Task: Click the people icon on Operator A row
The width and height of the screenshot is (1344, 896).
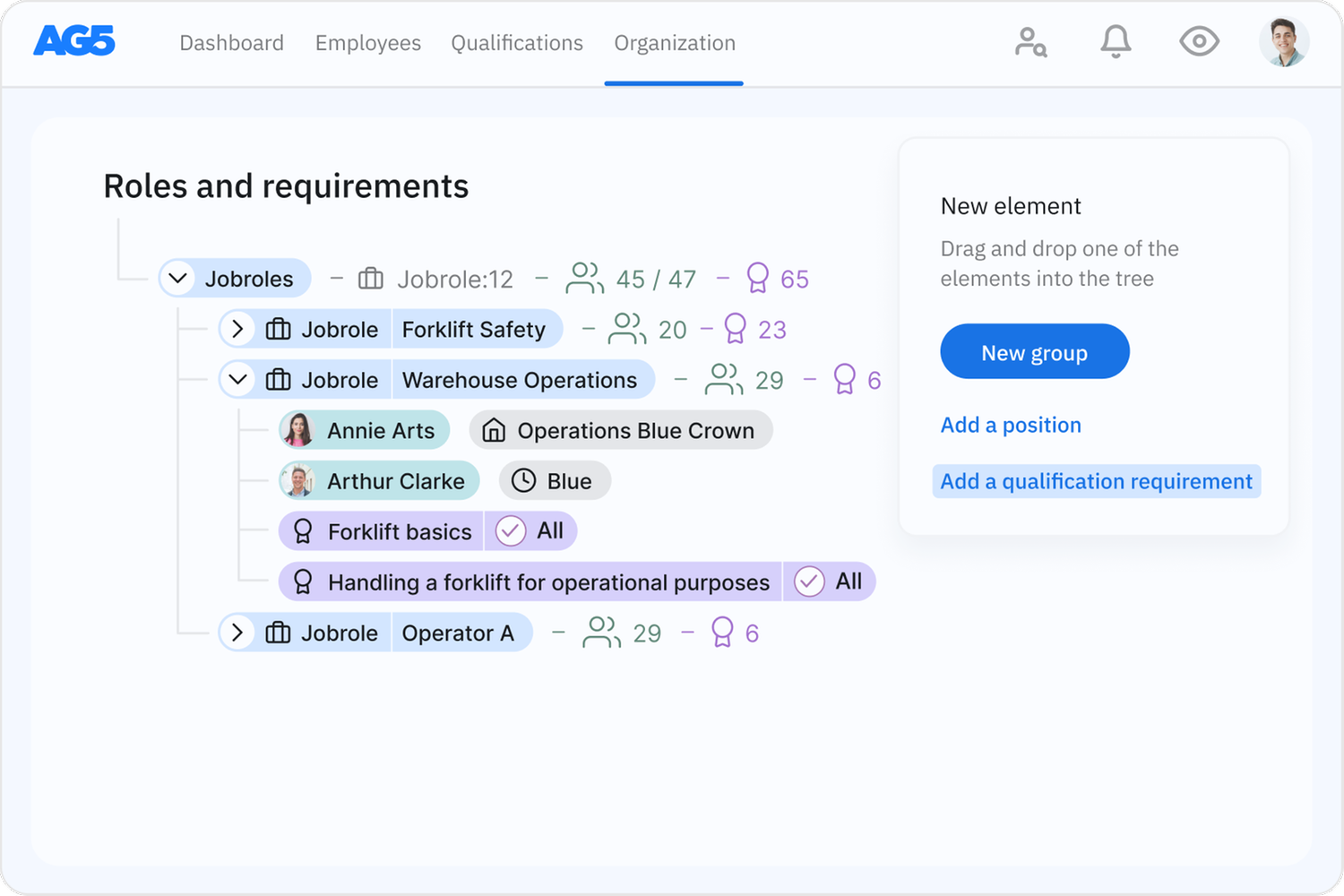Action: (602, 633)
